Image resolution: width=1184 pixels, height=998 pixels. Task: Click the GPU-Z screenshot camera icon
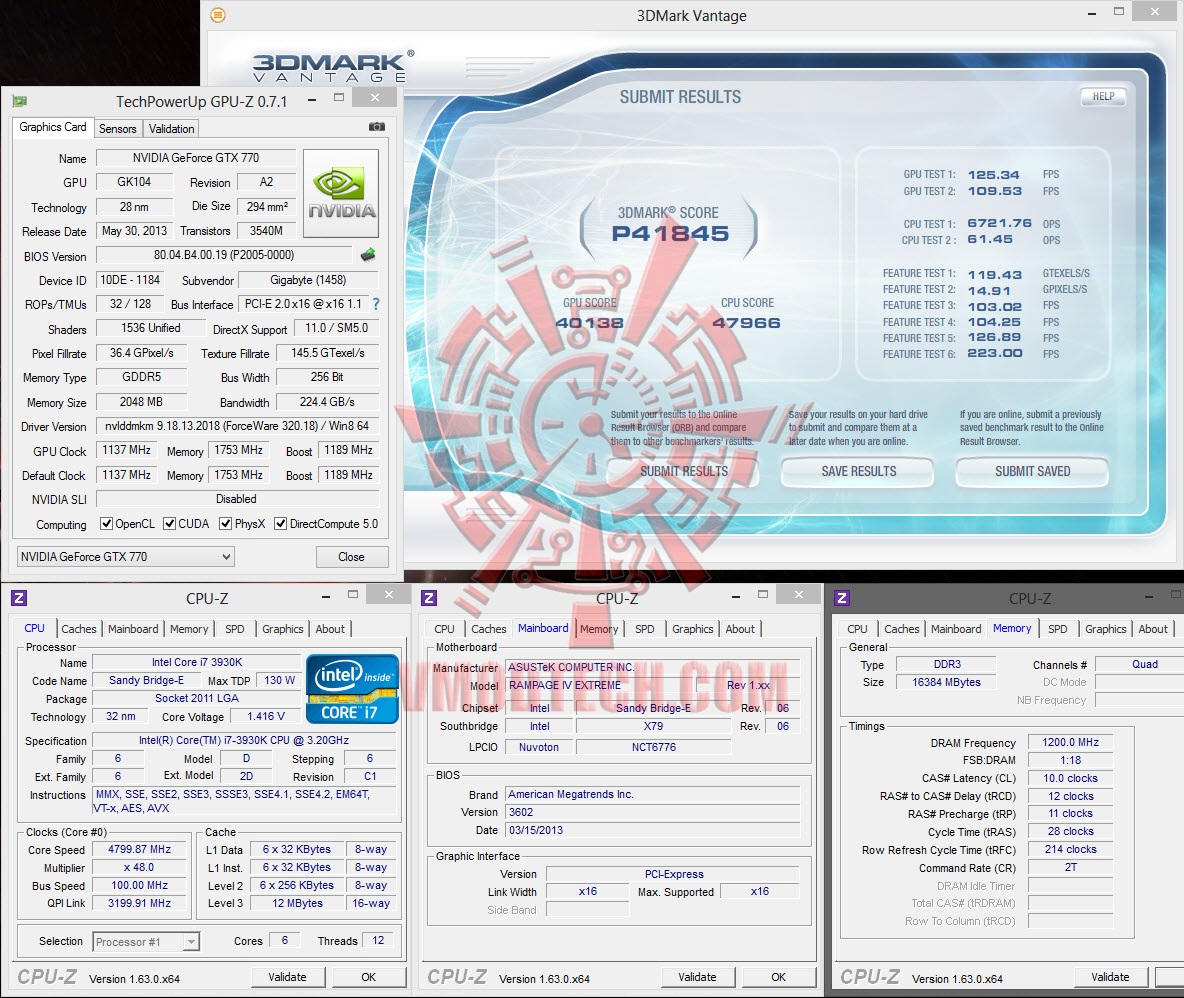pyautogui.click(x=376, y=127)
